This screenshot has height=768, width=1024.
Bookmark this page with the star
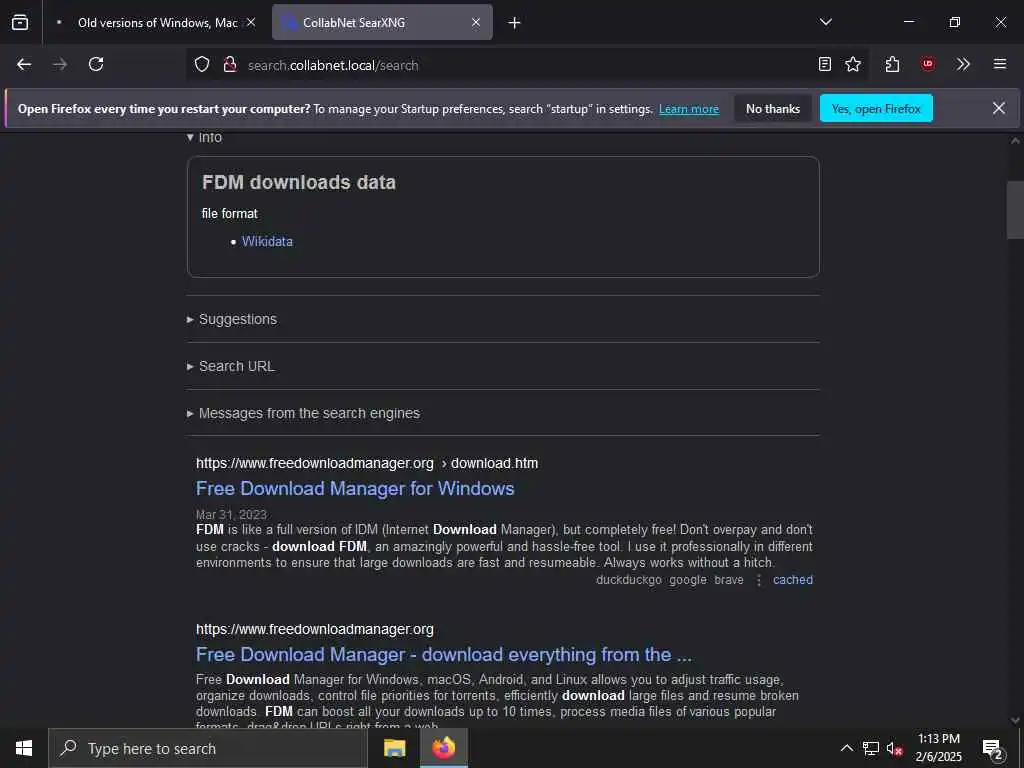tap(853, 64)
